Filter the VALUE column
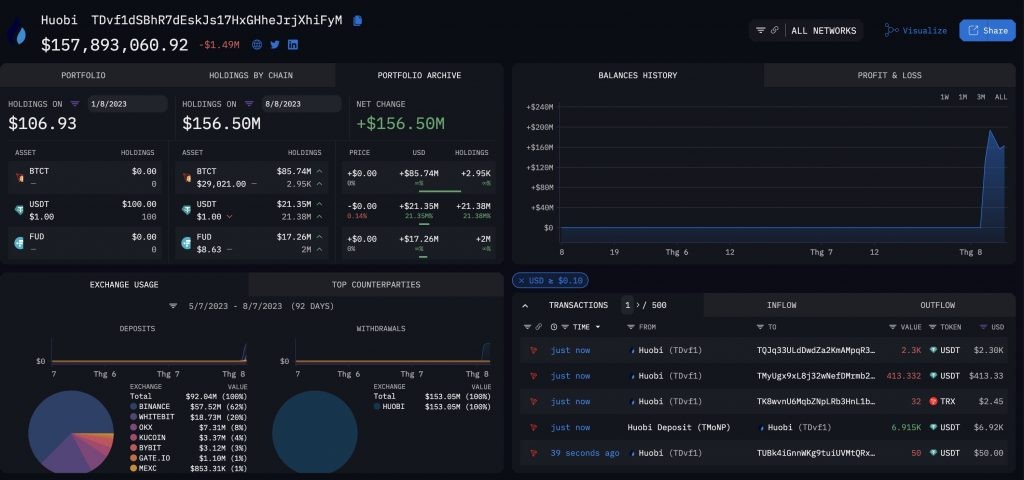The width and height of the screenshot is (1024, 480). click(x=893, y=327)
